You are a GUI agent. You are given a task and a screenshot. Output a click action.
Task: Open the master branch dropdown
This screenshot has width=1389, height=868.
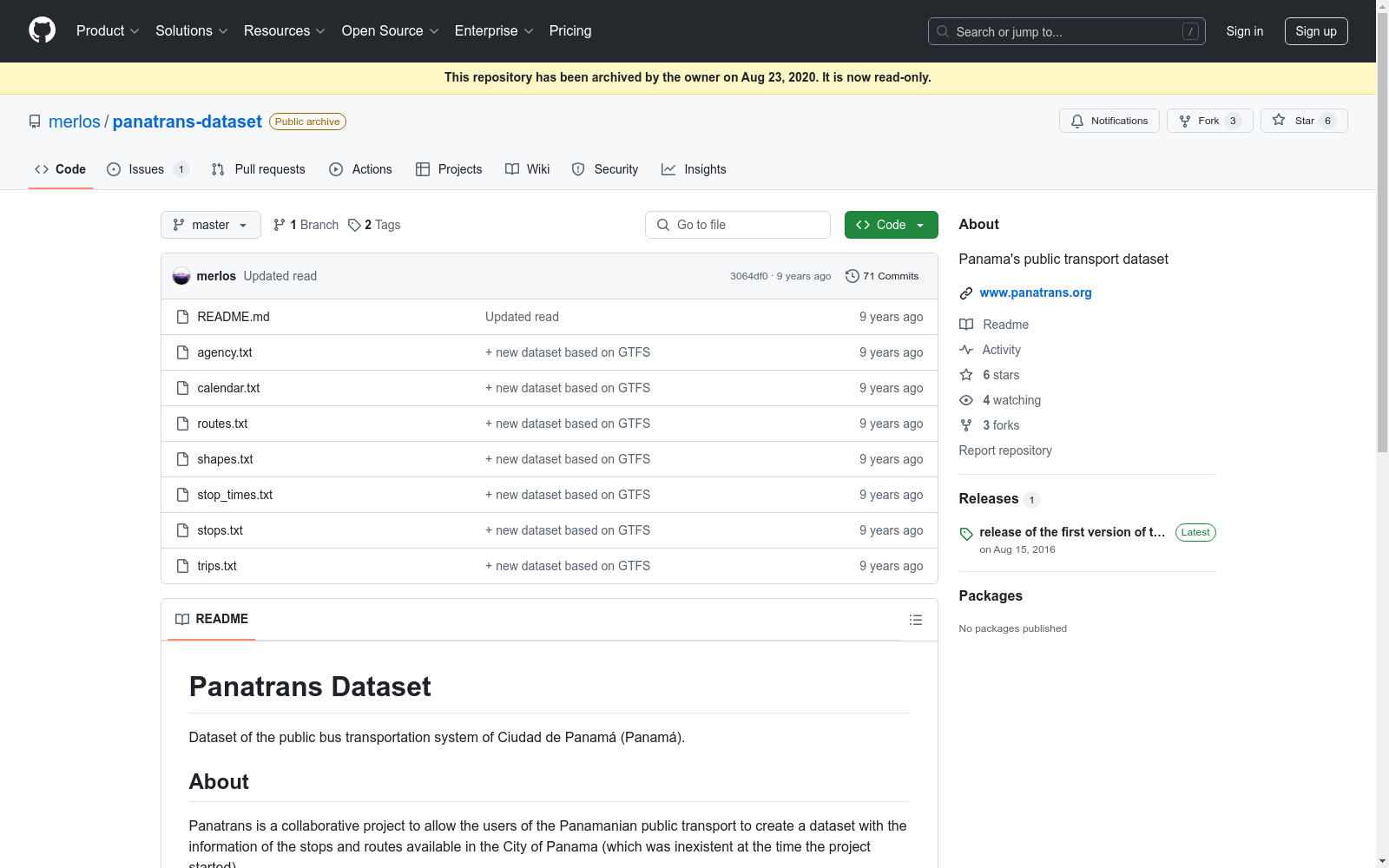pyautogui.click(x=211, y=225)
